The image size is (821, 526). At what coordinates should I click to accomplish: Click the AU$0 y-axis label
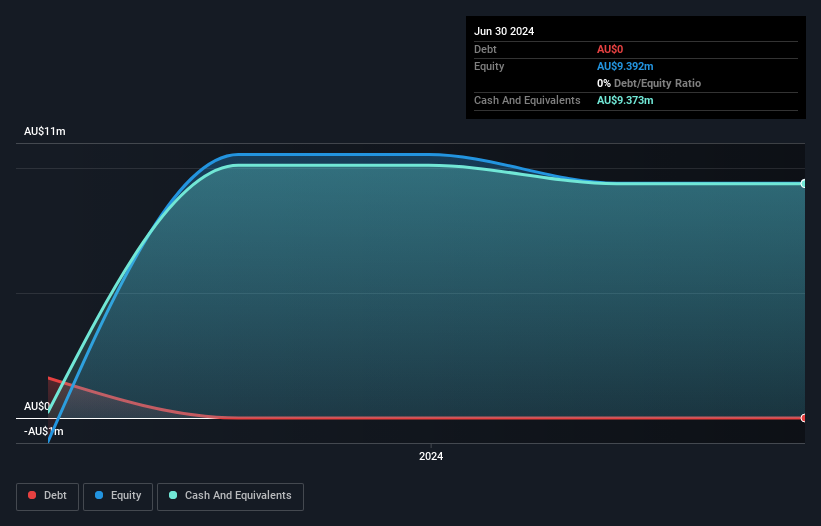pyautogui.click(x=37, y=406)
